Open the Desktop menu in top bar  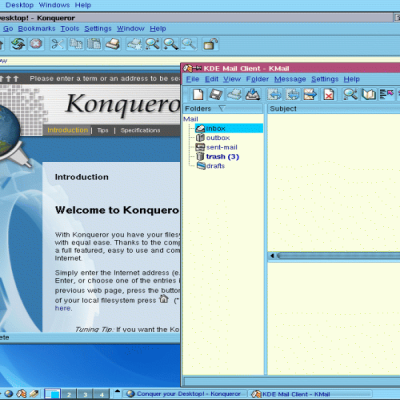click(x=20, y=5)
